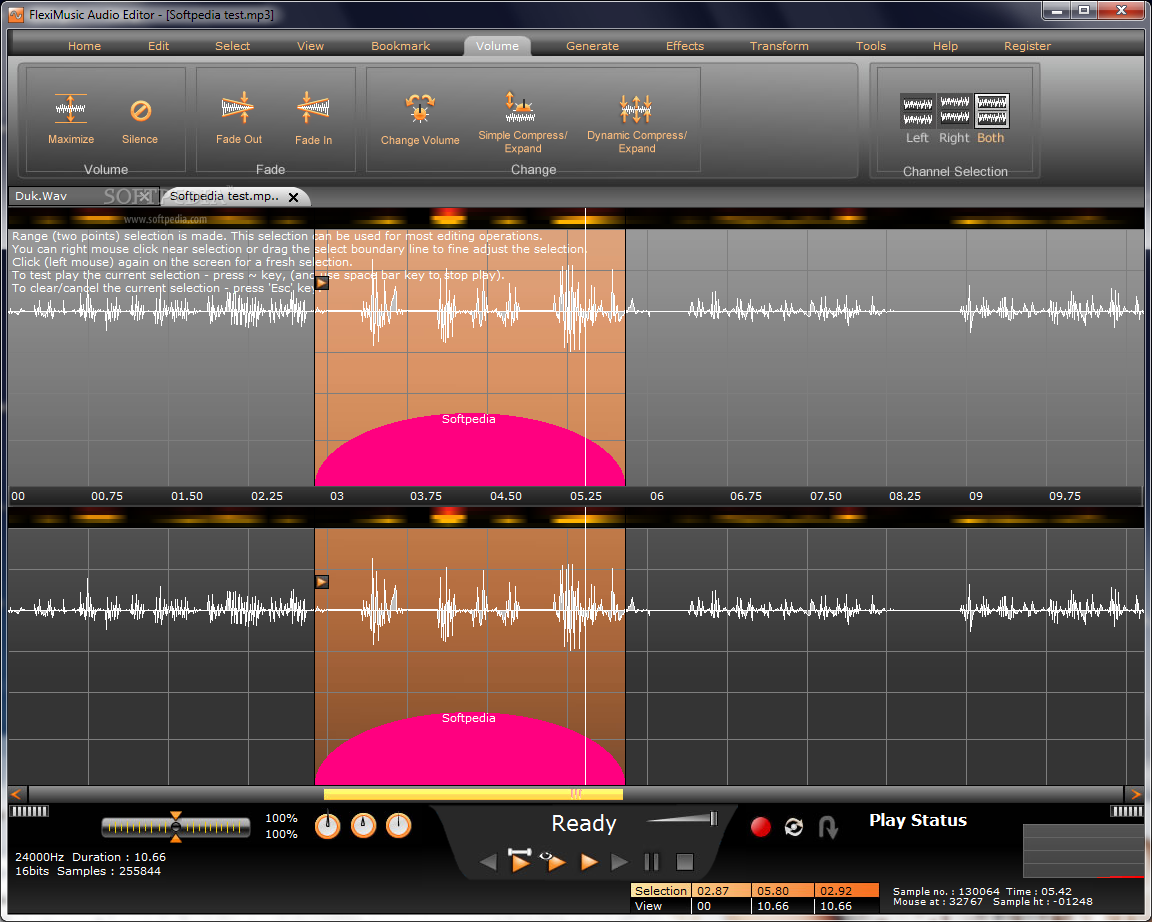Click the View start value 00
The height and width of the screenshot is (922, 1152).
point(720,906)
